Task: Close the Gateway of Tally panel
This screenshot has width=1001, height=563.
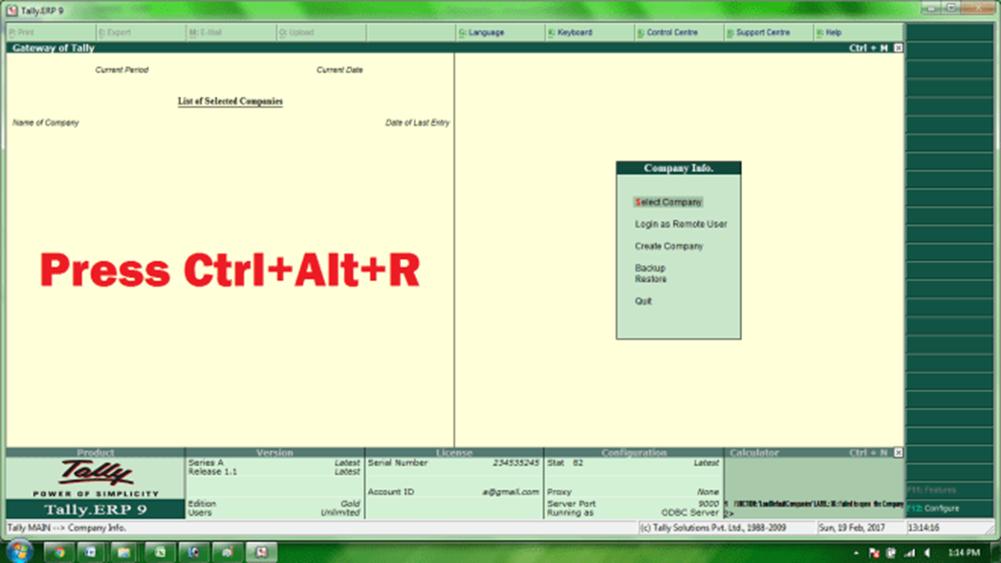Action: (x=898, y=48)
